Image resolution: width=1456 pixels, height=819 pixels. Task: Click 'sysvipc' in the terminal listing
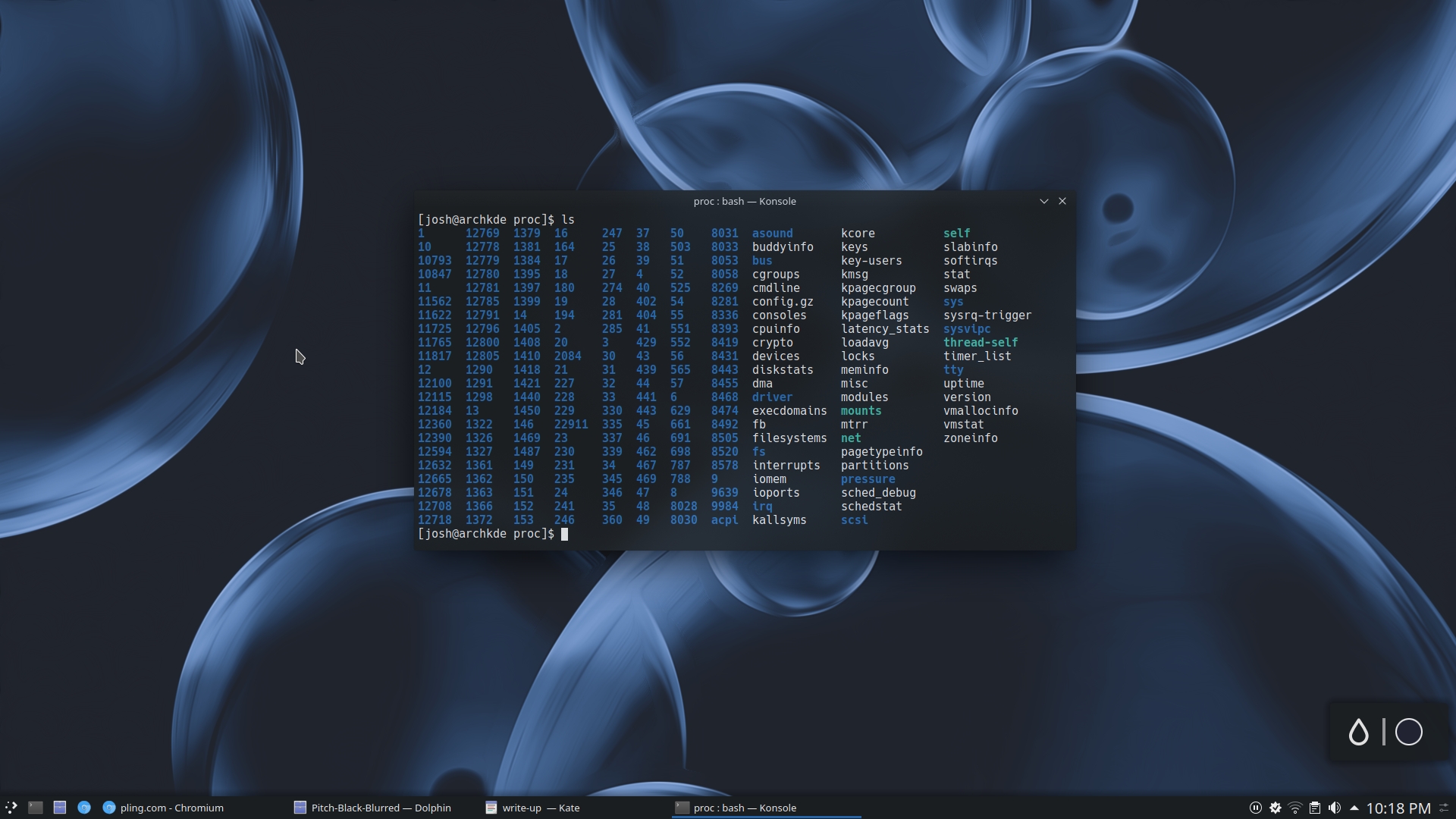(967, 329)
